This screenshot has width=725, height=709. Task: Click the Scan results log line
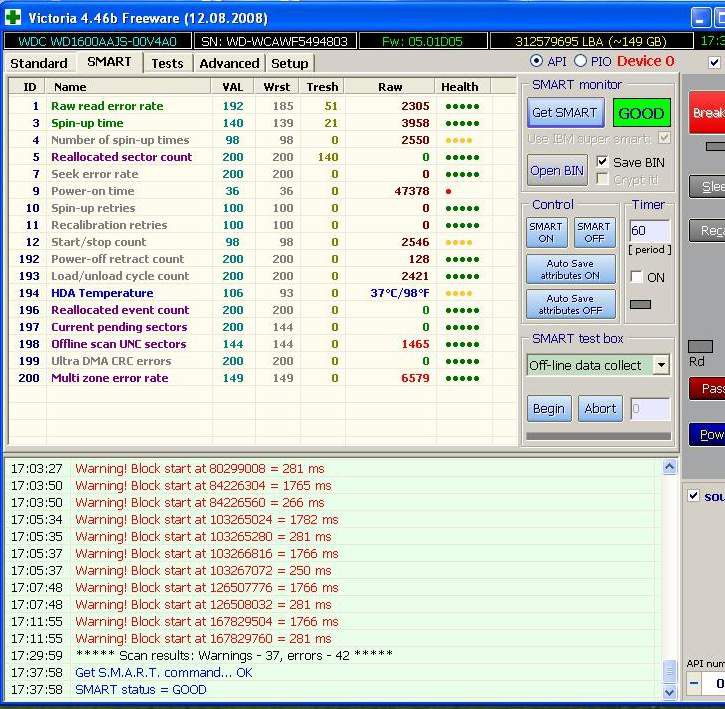coord(234,655)
